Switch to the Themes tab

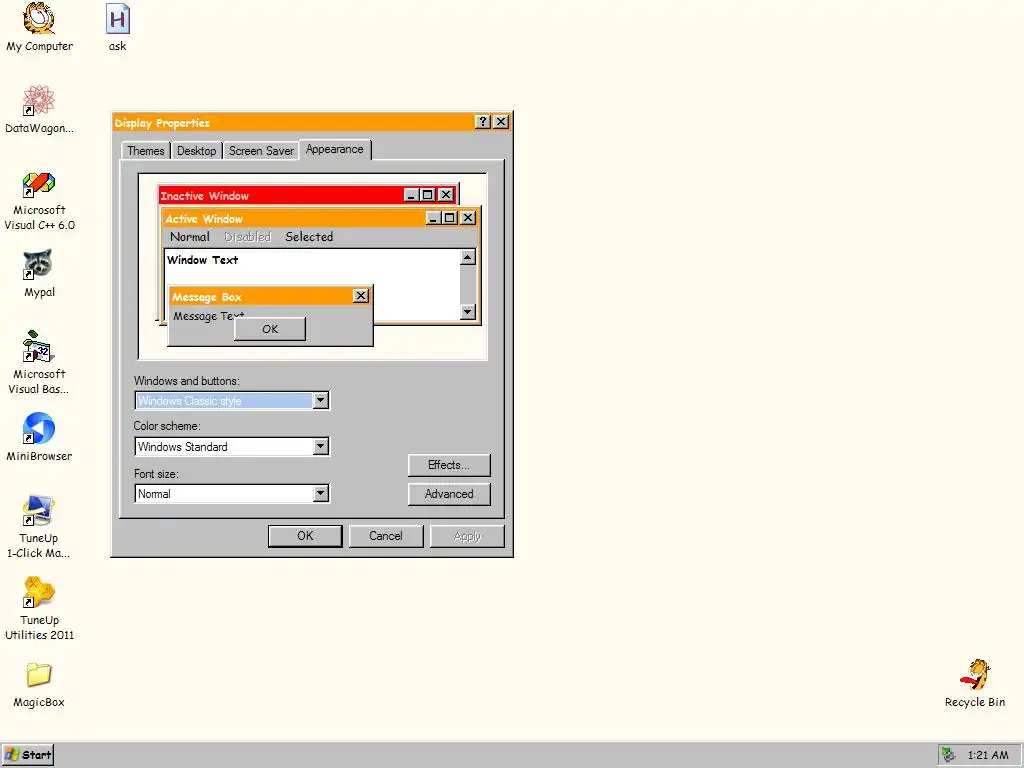[x=146, y=151]
